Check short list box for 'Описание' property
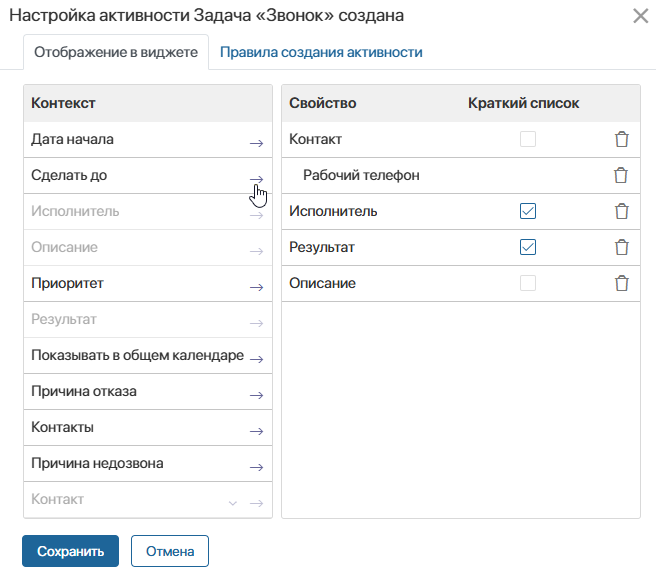Screen dimensions: 656x572 click(x=528, y=283)
